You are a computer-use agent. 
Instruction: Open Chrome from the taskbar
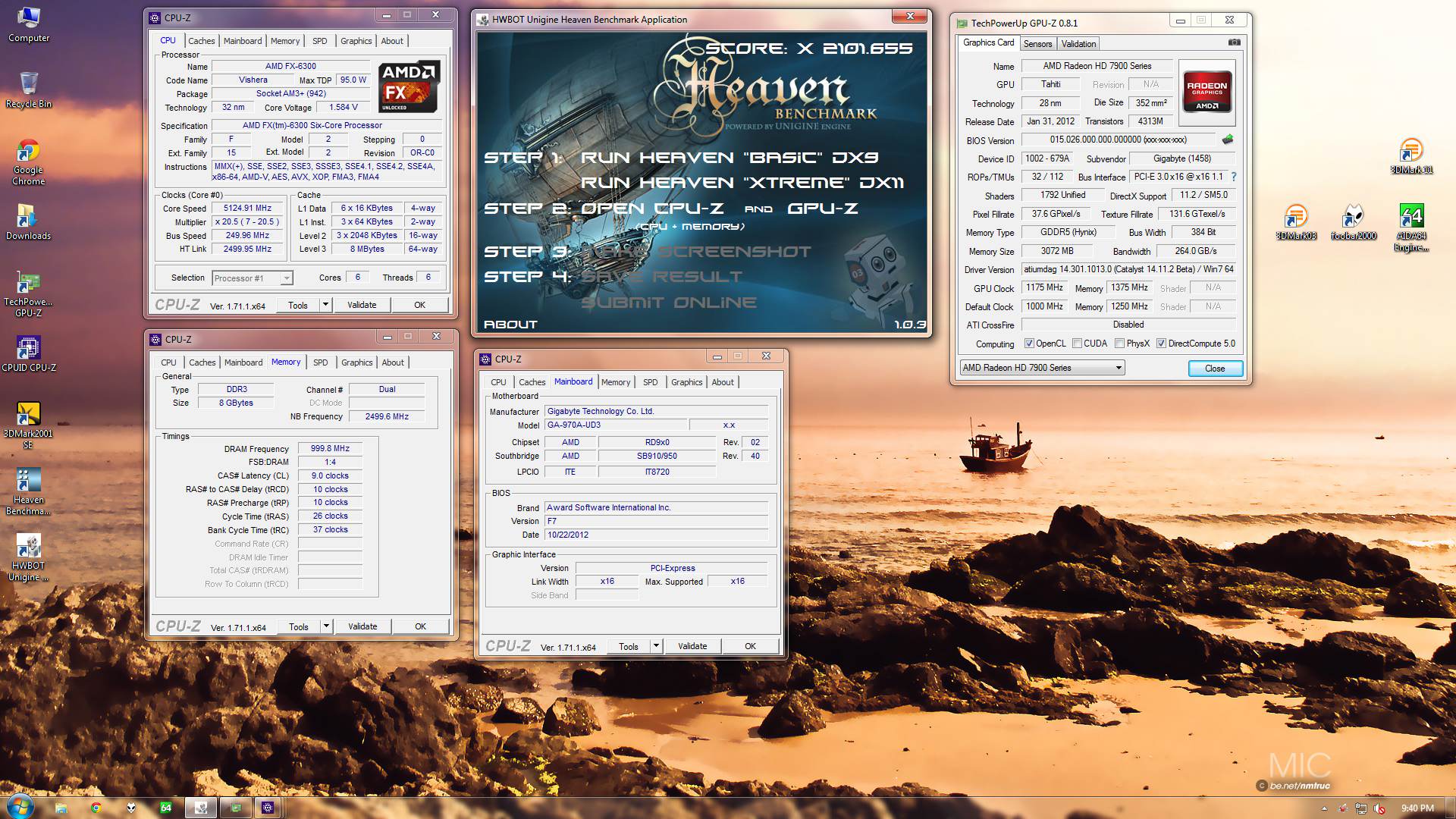pyautogui.click(x=96, y=808)
